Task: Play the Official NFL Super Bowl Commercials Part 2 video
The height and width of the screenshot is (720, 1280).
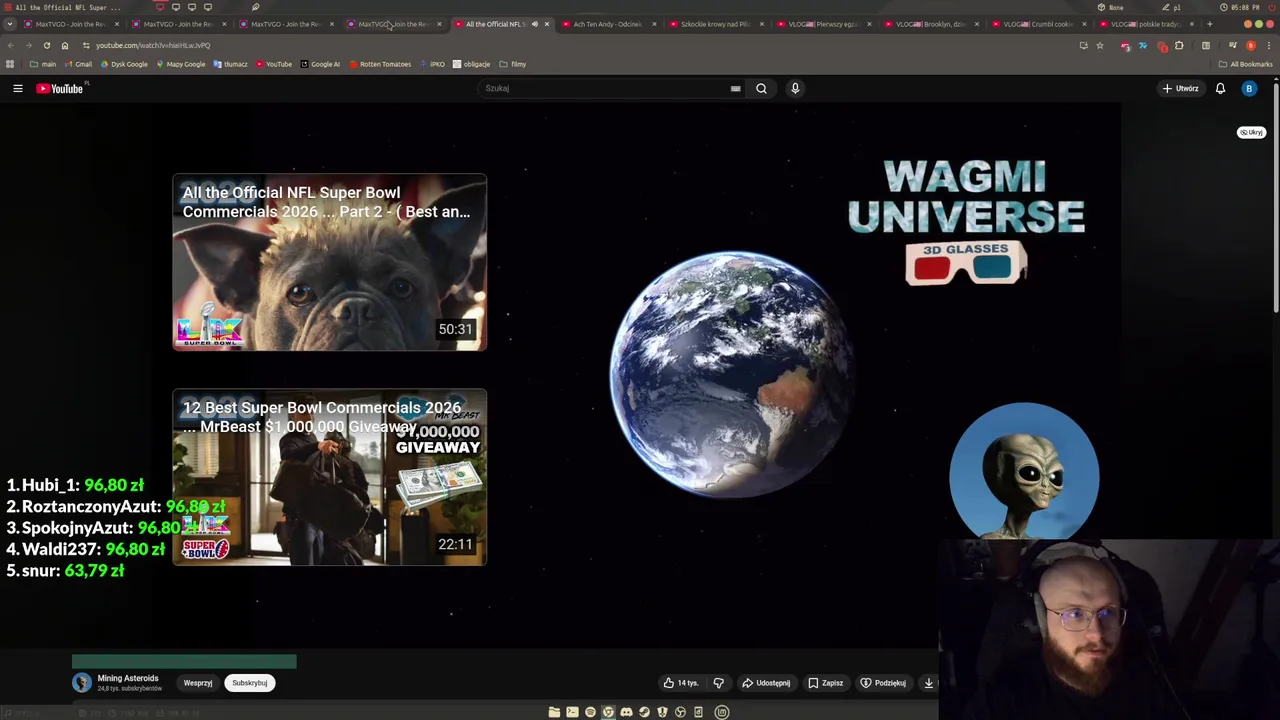Action: (330, 262)
